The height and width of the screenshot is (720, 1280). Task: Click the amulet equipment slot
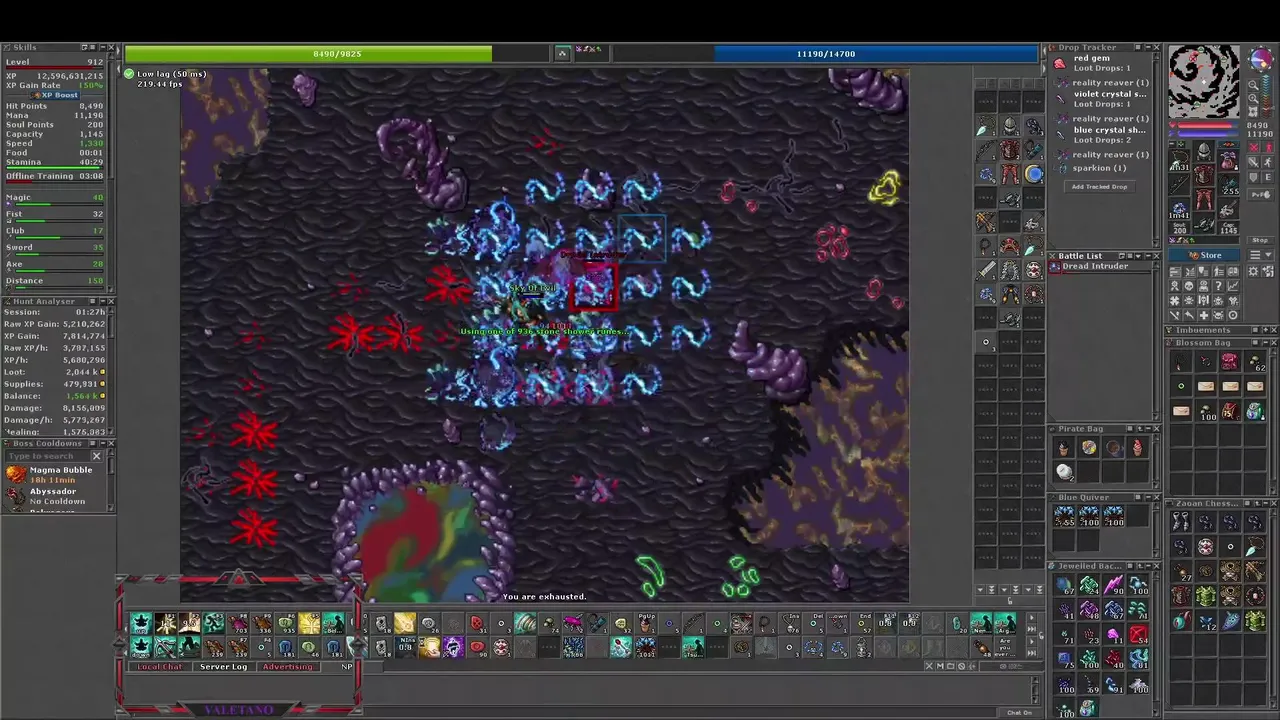[x=1179, y=159]
